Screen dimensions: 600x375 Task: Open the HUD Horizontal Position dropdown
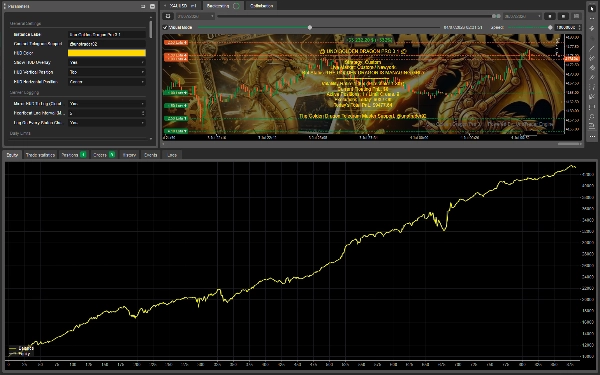point(107,82)
